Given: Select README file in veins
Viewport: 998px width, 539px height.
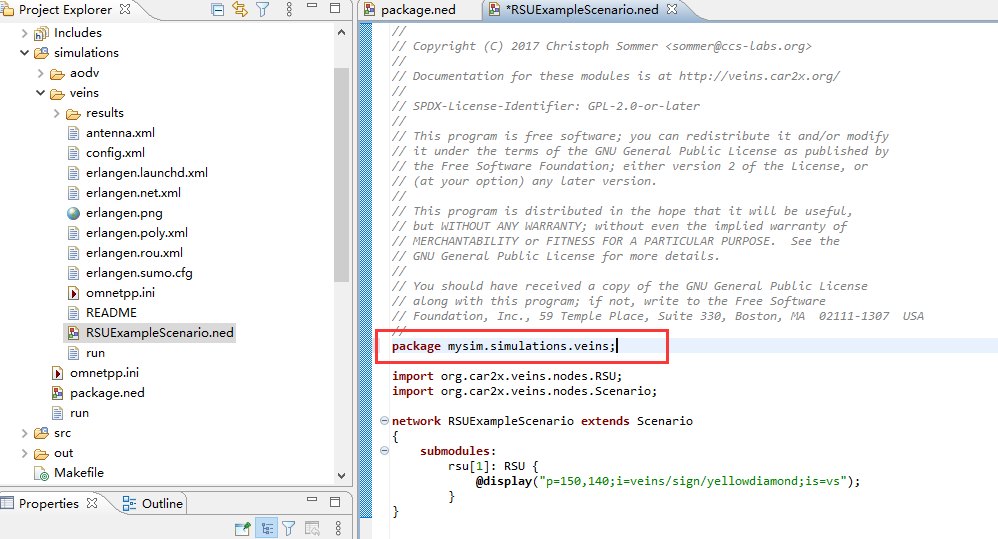Looking at the screenshot, I should point(111,313).
